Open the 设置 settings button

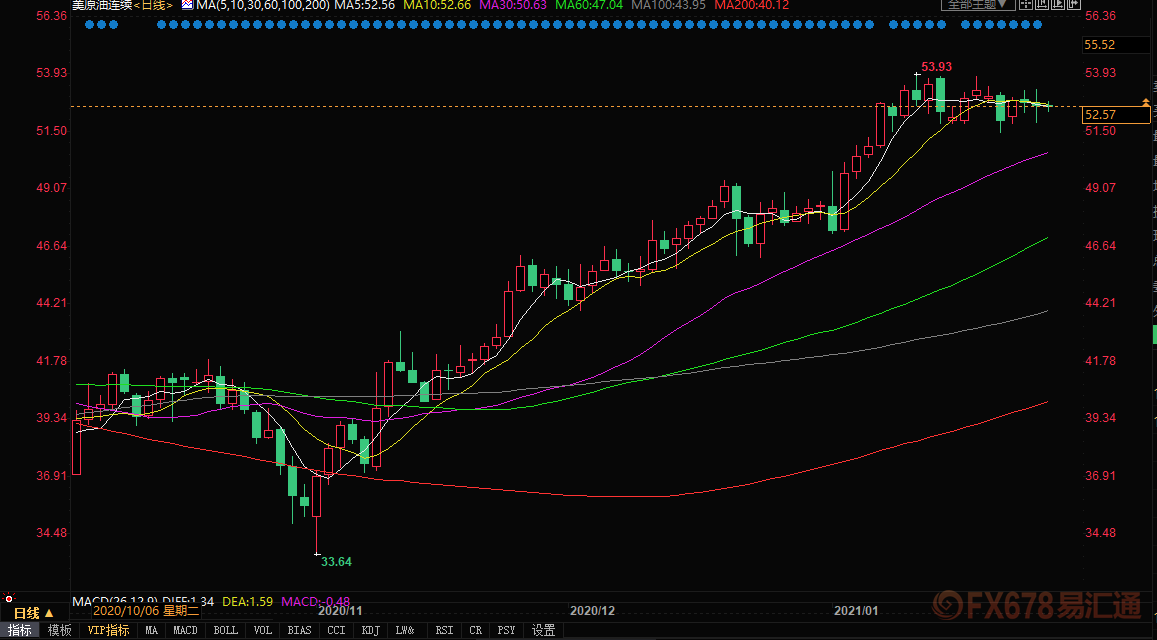[x=543, y=630]
